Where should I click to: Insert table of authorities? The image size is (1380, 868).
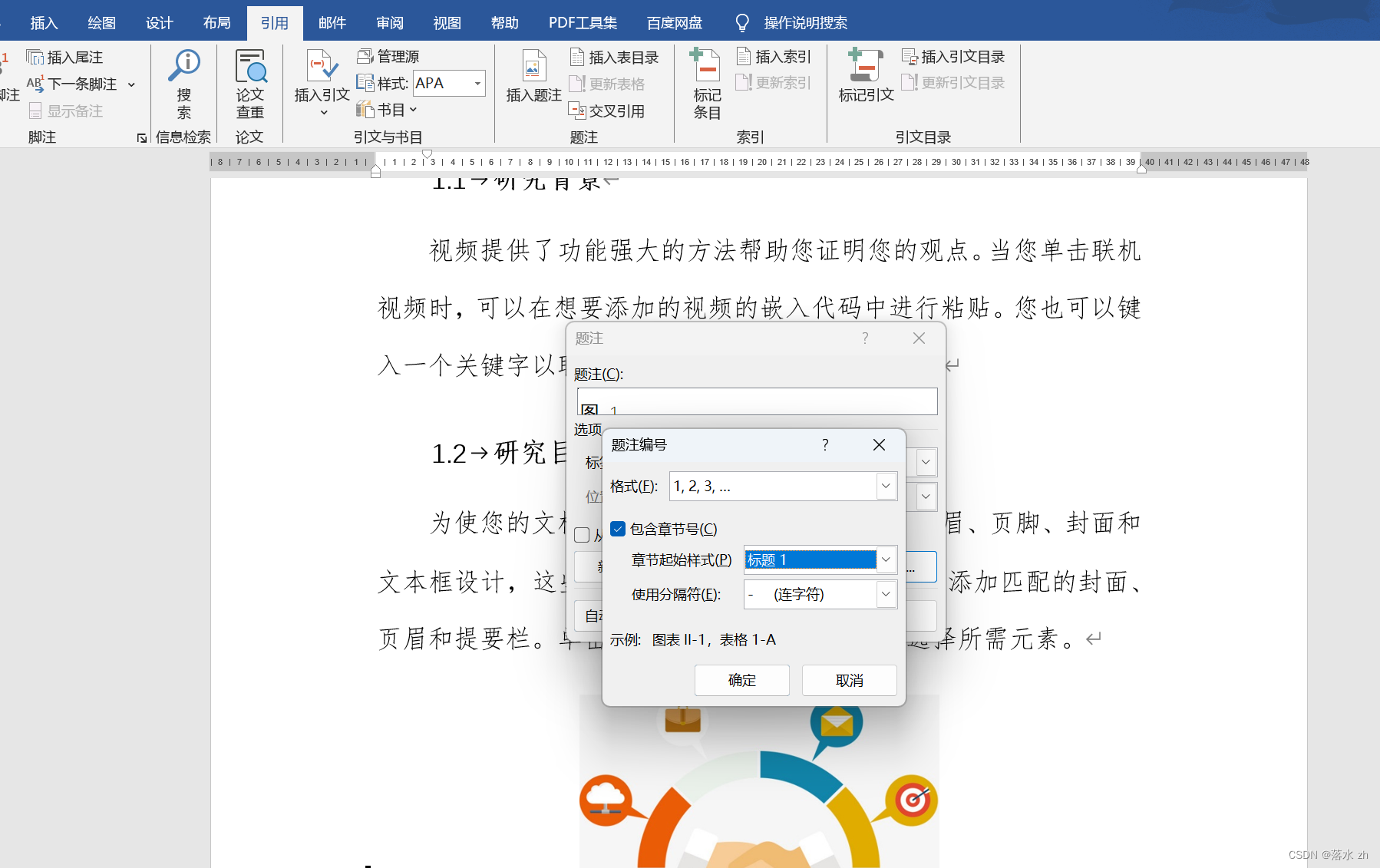[953, 56]
